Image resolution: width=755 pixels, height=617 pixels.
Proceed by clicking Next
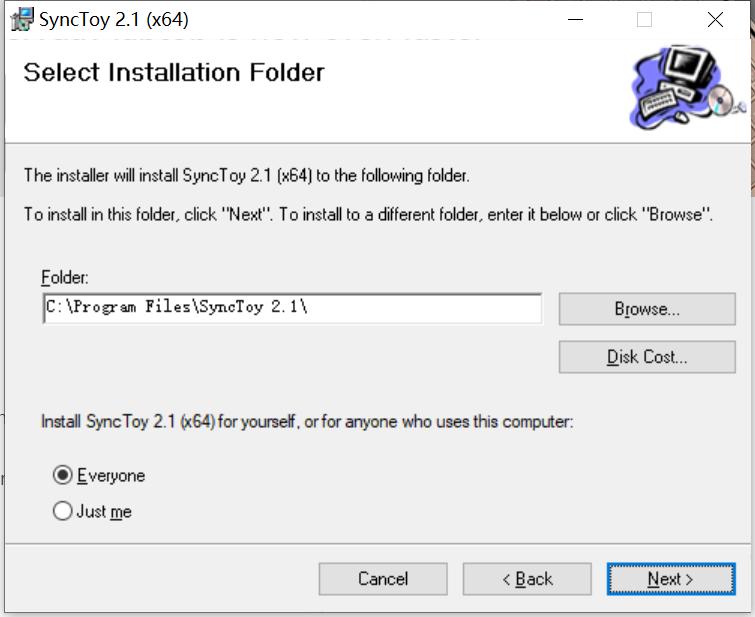[x=670, y=579]
